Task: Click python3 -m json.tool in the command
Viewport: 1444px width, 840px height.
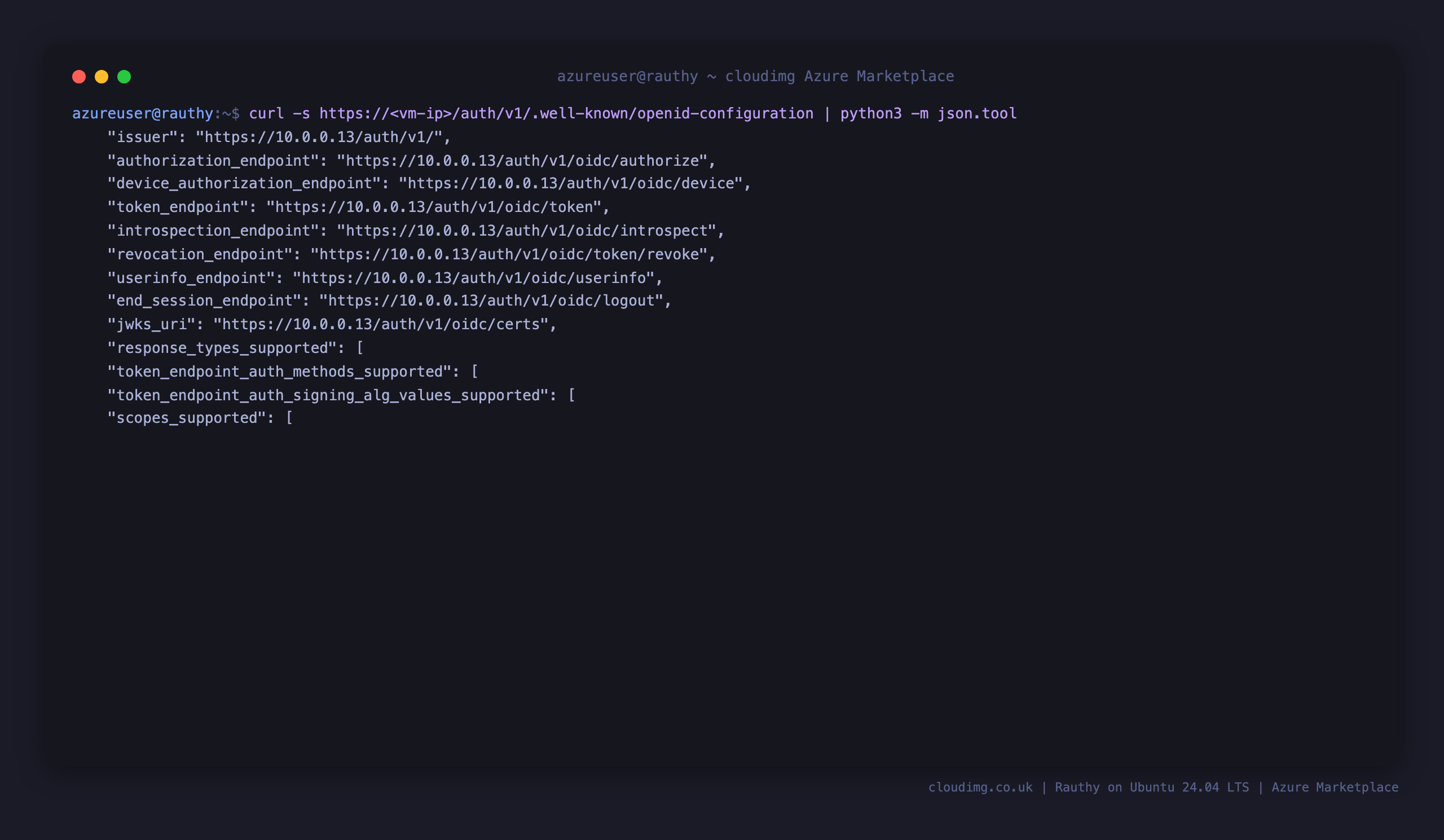Action: (x=928, y=113)
